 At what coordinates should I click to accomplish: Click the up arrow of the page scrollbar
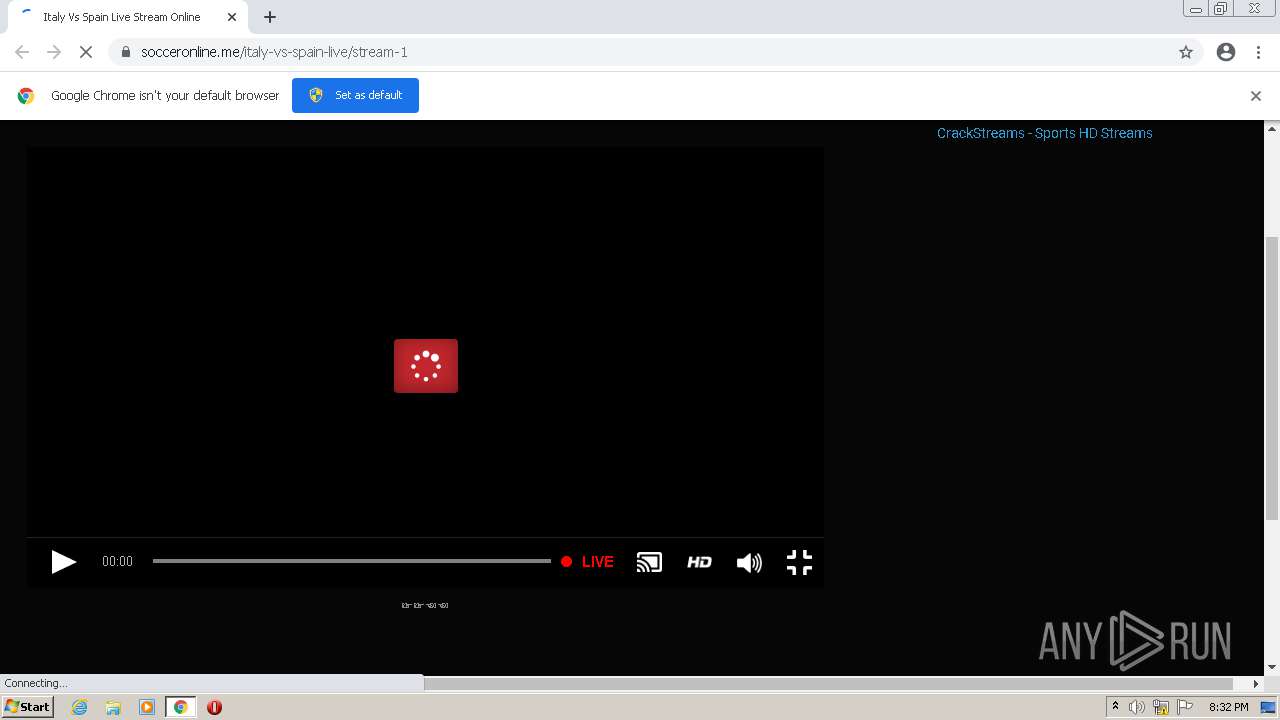[1272, 128]
